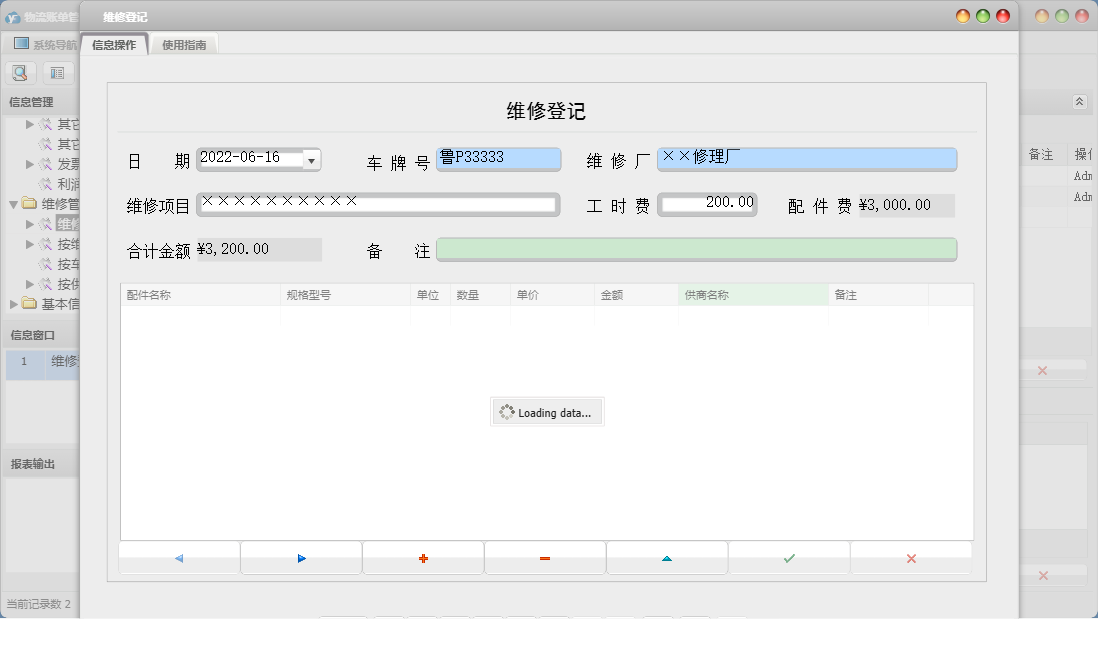Remove parts row using minus icon
This screenshot has width=1098, height=655.
click(x=545, y=558)
